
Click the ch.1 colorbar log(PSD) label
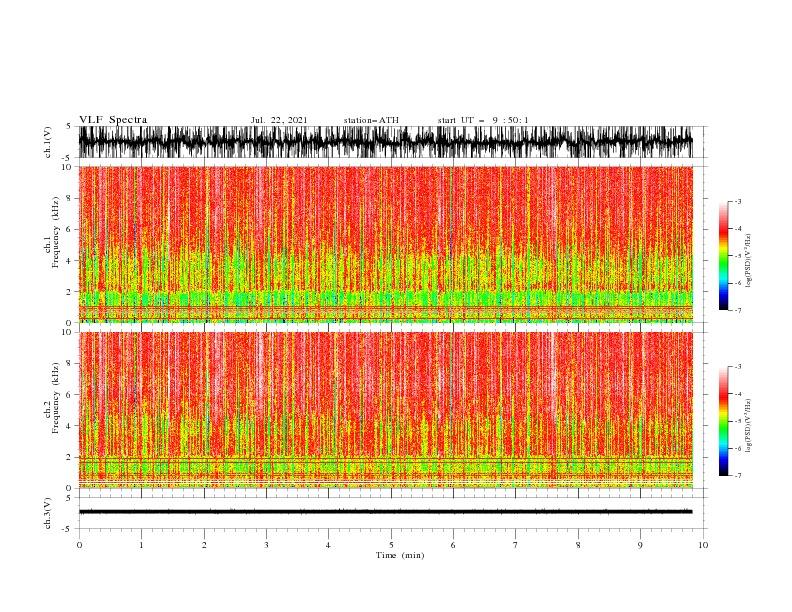click(x=748, y=261)
